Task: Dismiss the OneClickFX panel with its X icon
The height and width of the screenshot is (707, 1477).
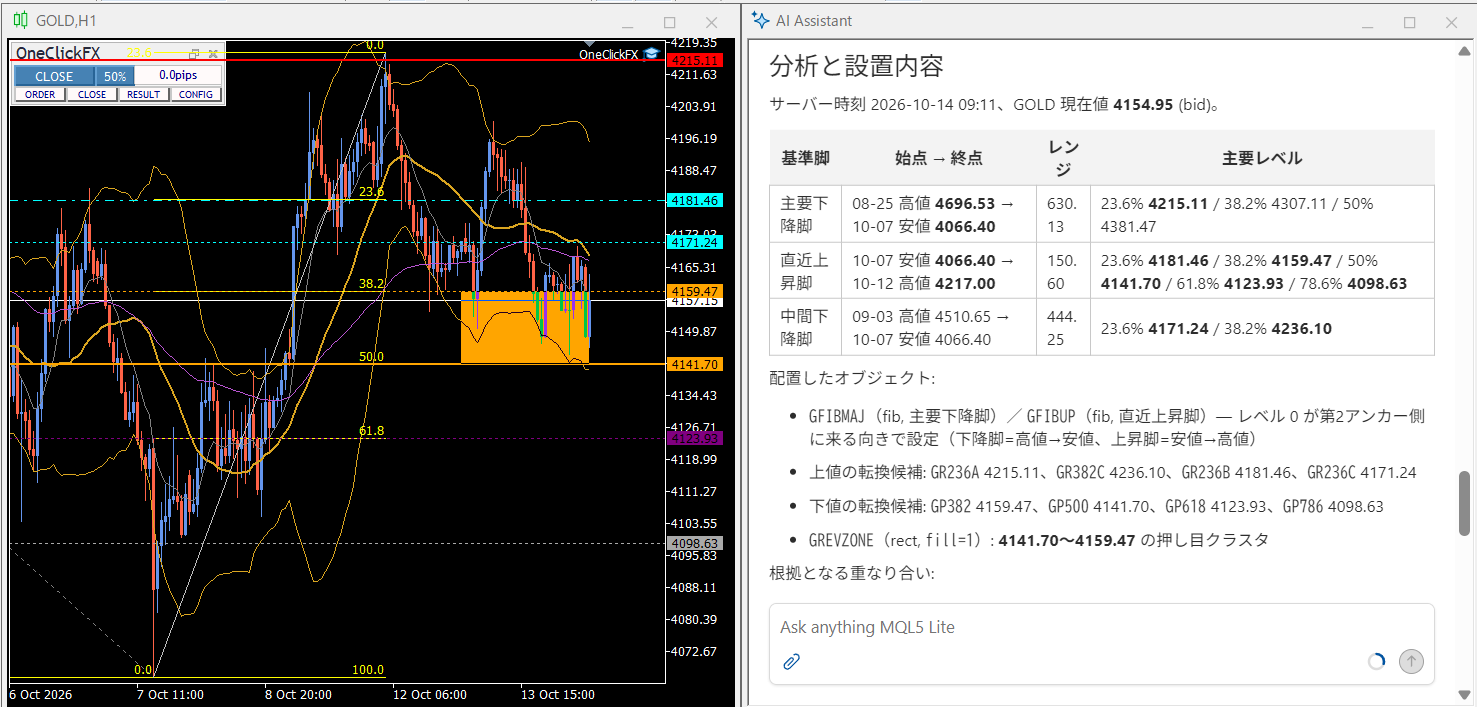Action: point(213,53)
